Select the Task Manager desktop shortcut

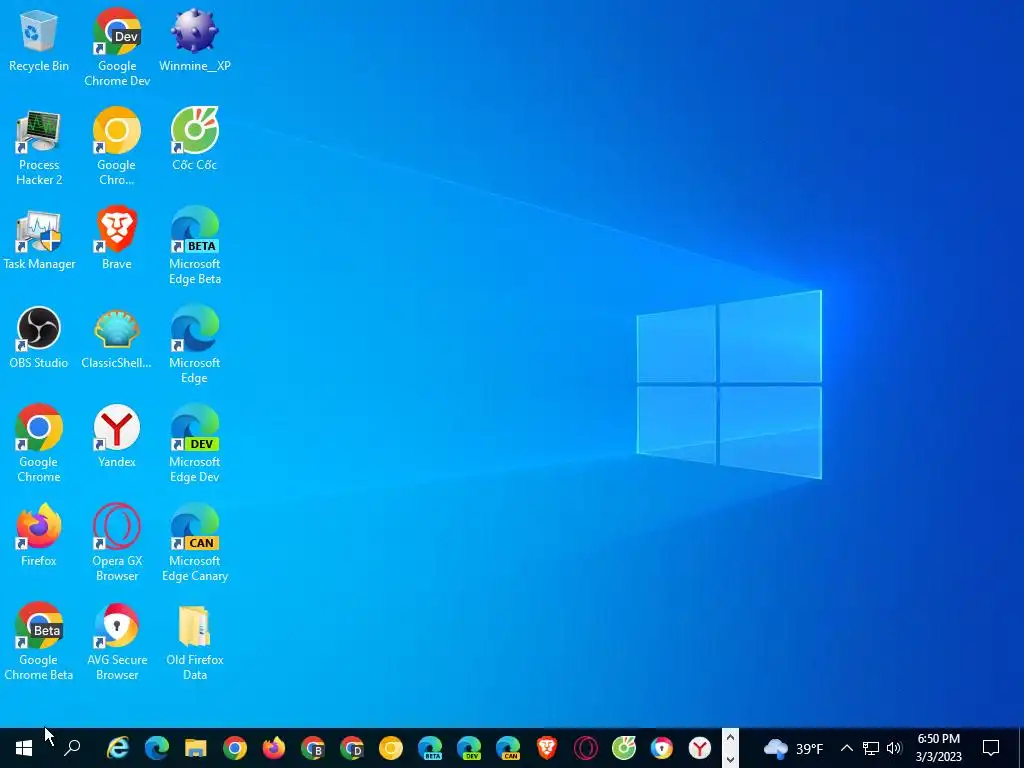click(x=39, y=239)
